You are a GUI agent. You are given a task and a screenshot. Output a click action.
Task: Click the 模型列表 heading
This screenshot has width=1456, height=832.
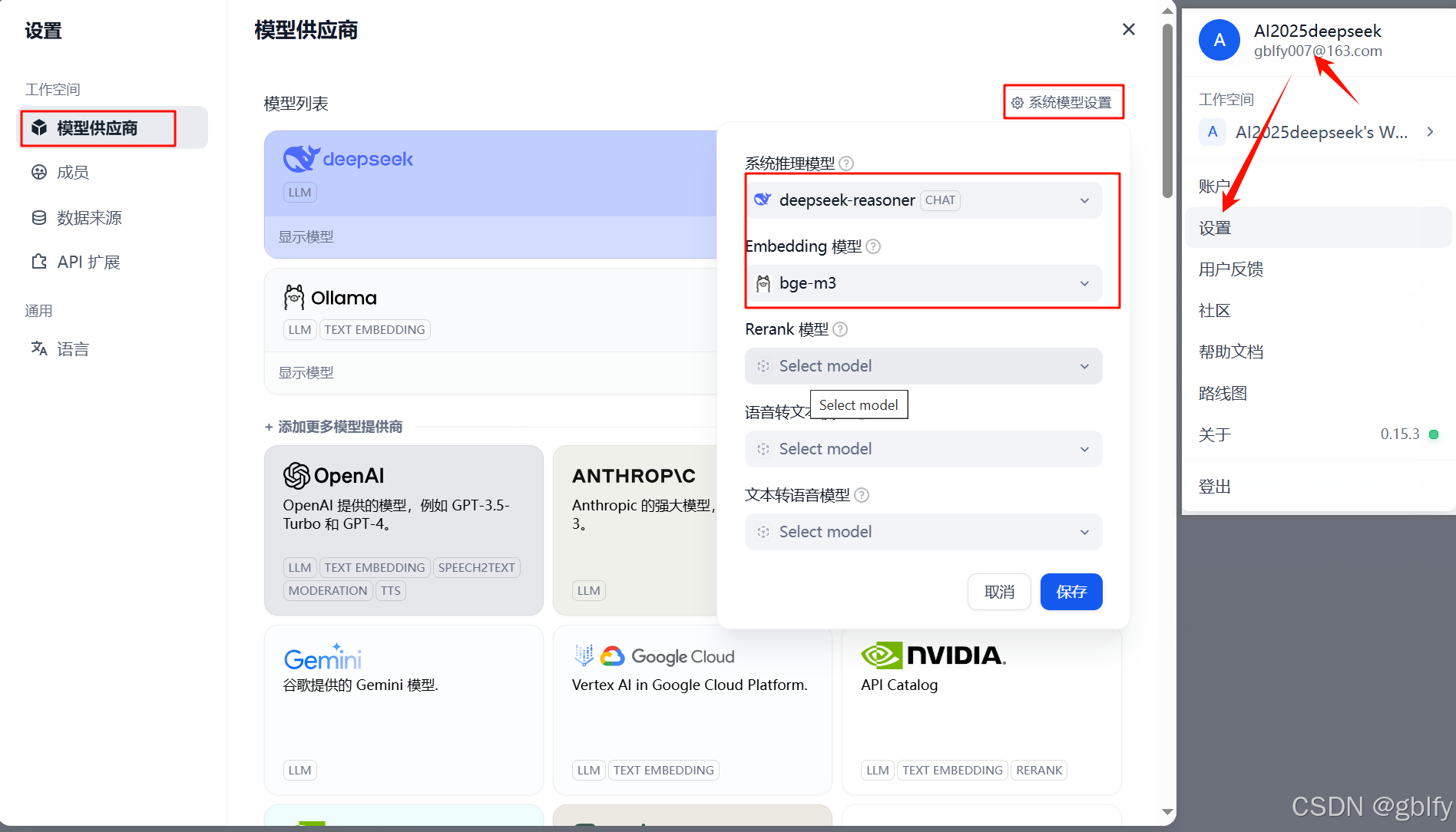296,104
